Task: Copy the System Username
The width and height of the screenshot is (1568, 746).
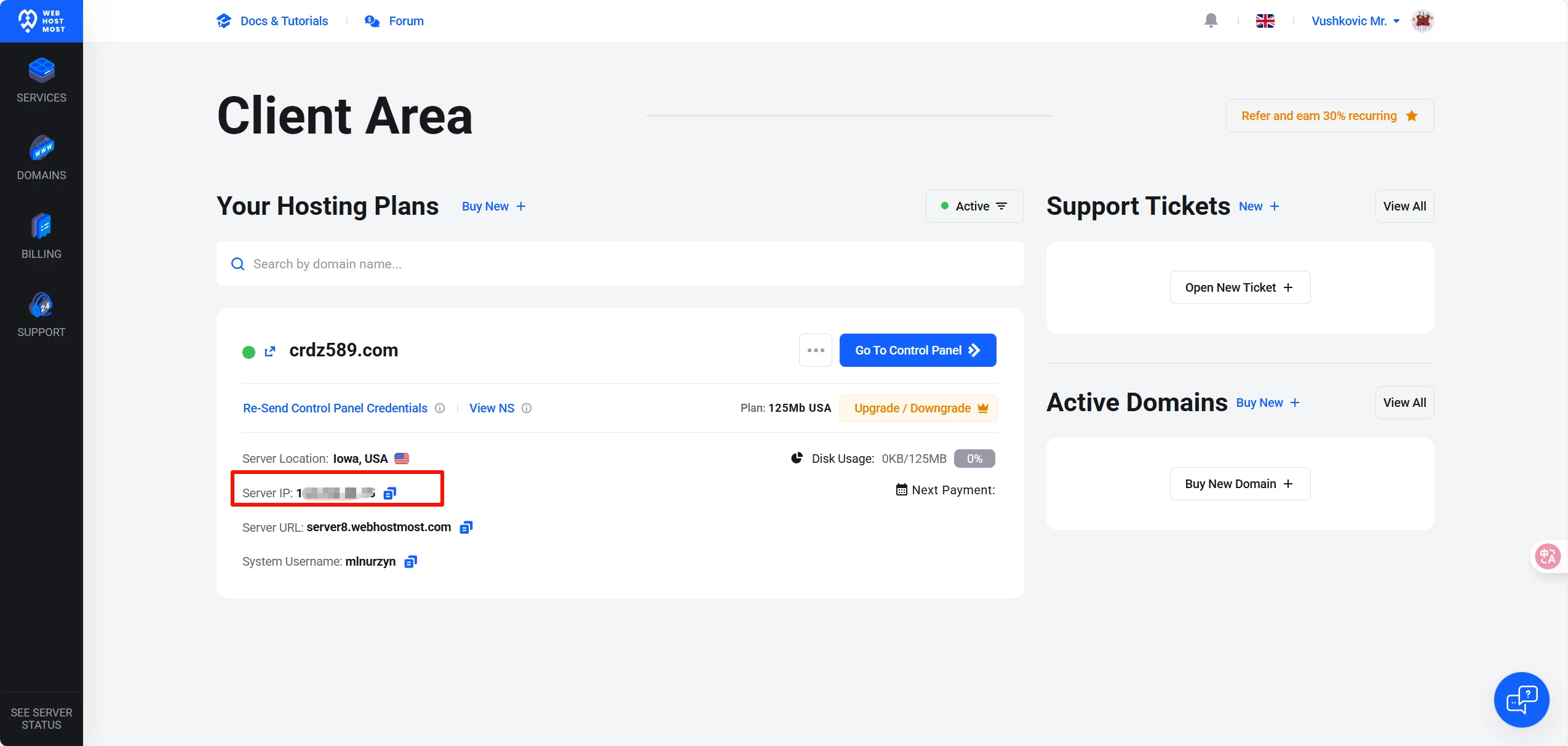Action: [410, 561]
